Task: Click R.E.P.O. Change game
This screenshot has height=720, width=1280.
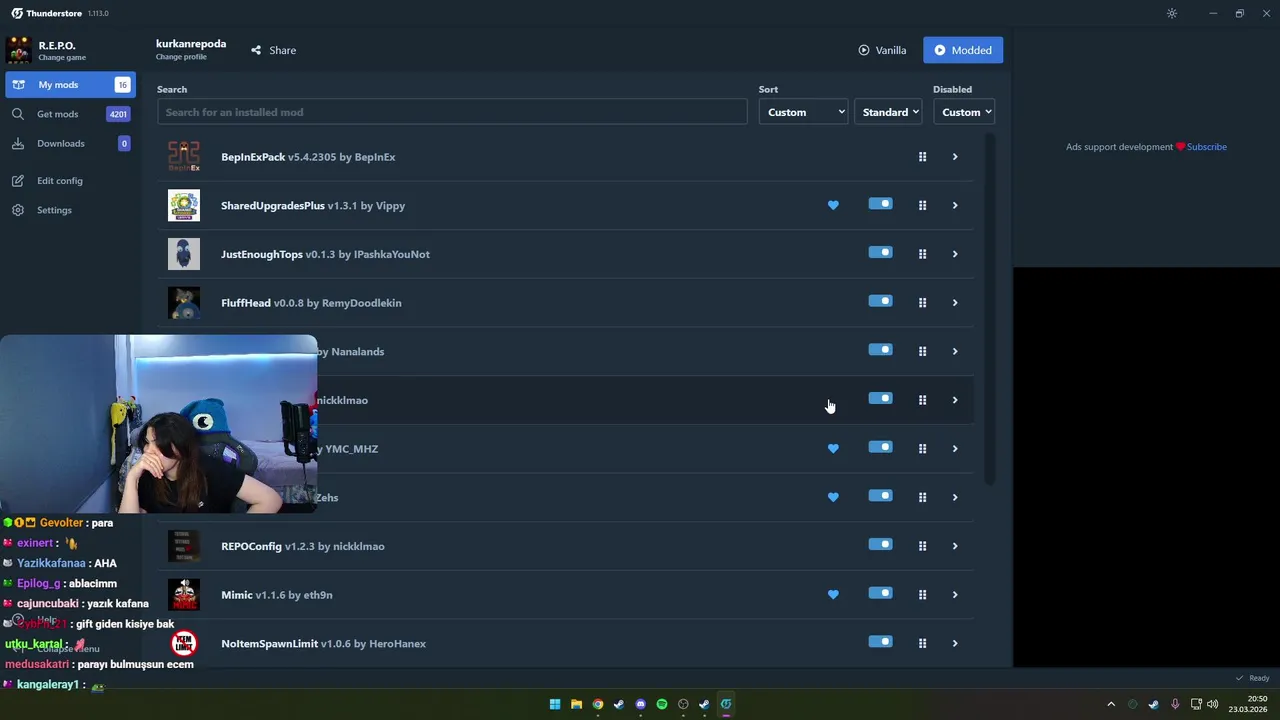Action: click(47, 50)
